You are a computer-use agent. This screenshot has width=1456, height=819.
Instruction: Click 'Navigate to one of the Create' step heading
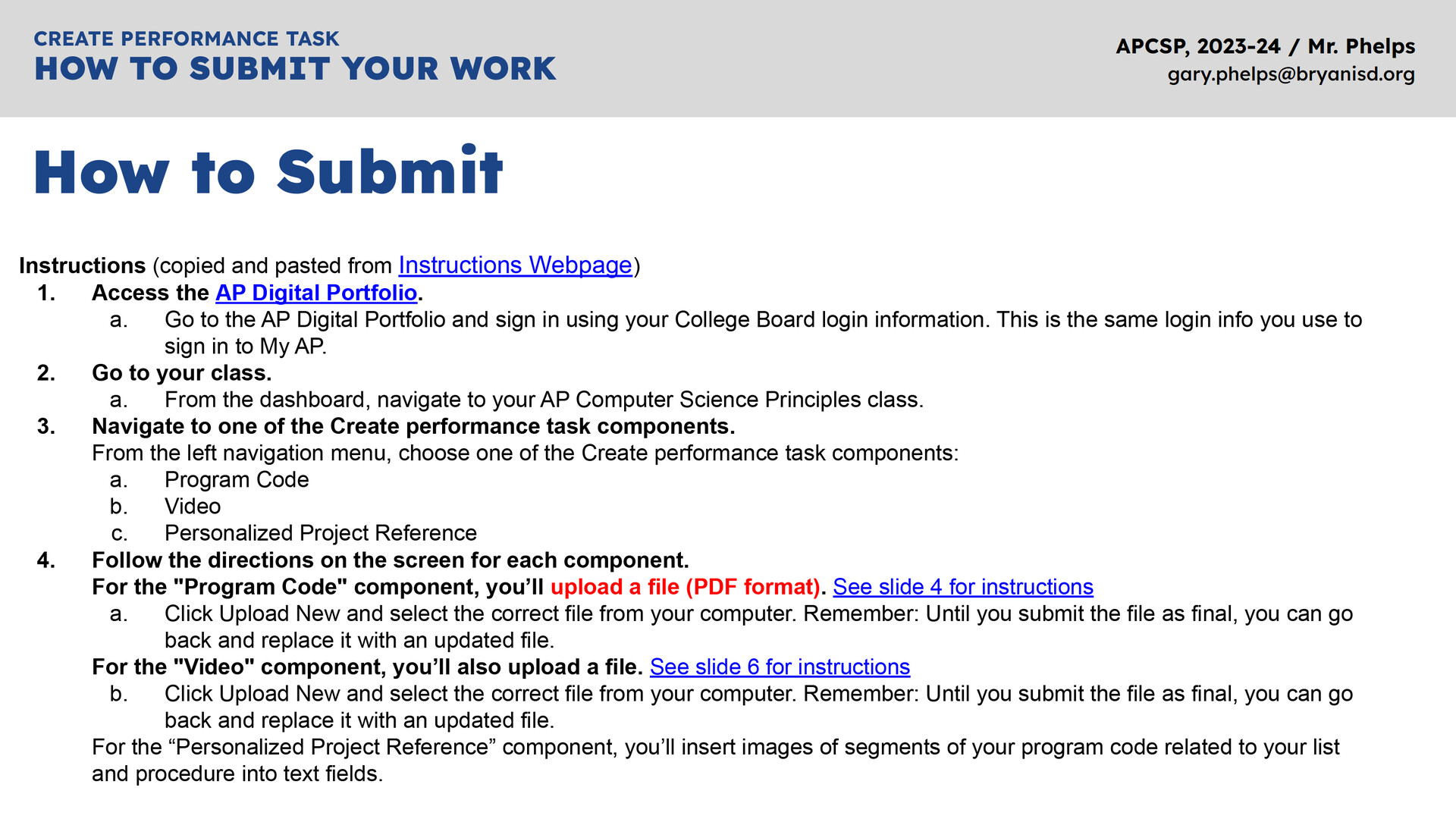pyautogui.click(x=413, y=426)
